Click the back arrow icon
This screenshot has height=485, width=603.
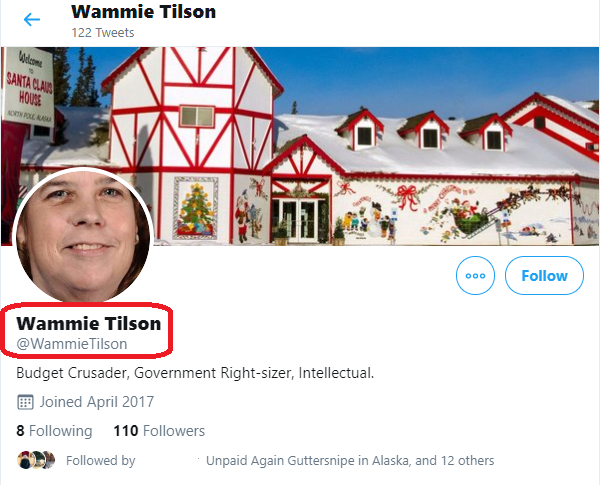coord(32,19)
